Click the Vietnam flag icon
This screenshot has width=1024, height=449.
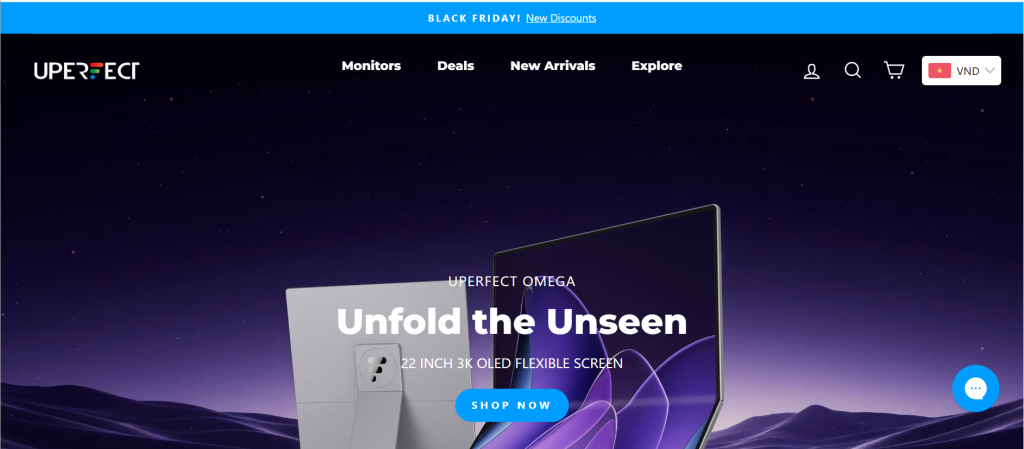click(939, 71)
